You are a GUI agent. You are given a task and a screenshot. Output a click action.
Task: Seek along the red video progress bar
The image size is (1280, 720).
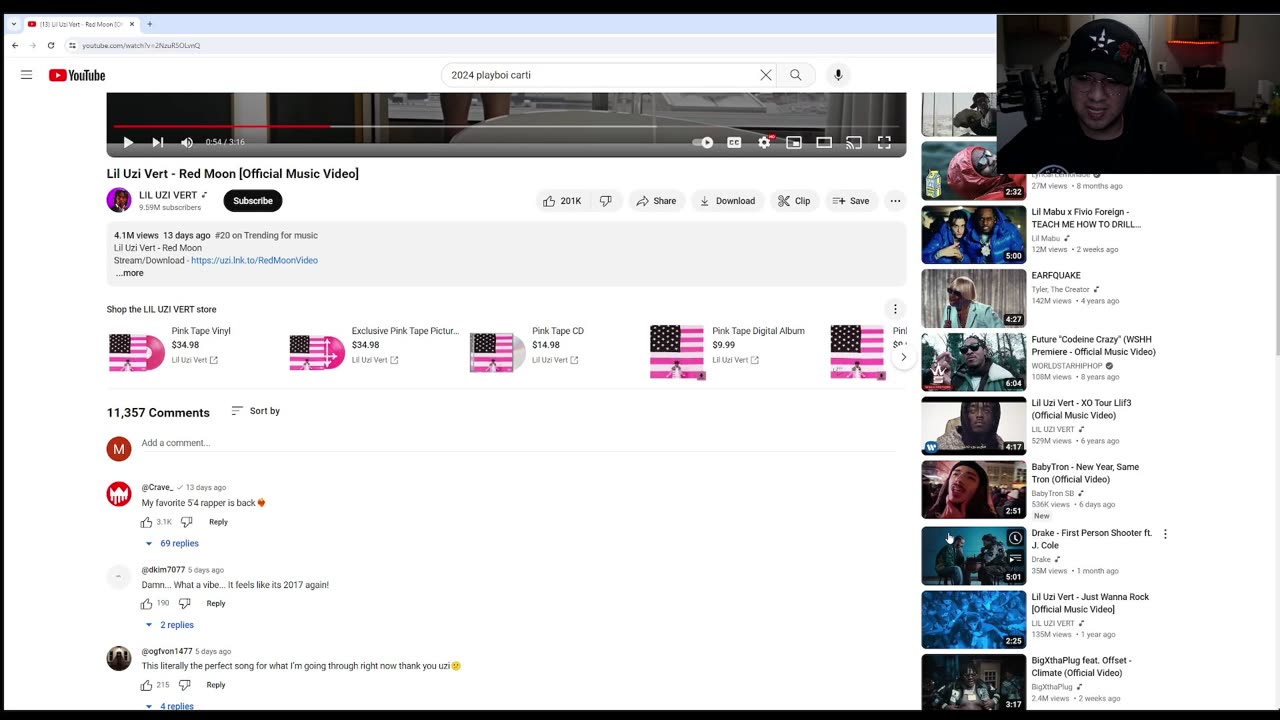click(x=506, y=126)
